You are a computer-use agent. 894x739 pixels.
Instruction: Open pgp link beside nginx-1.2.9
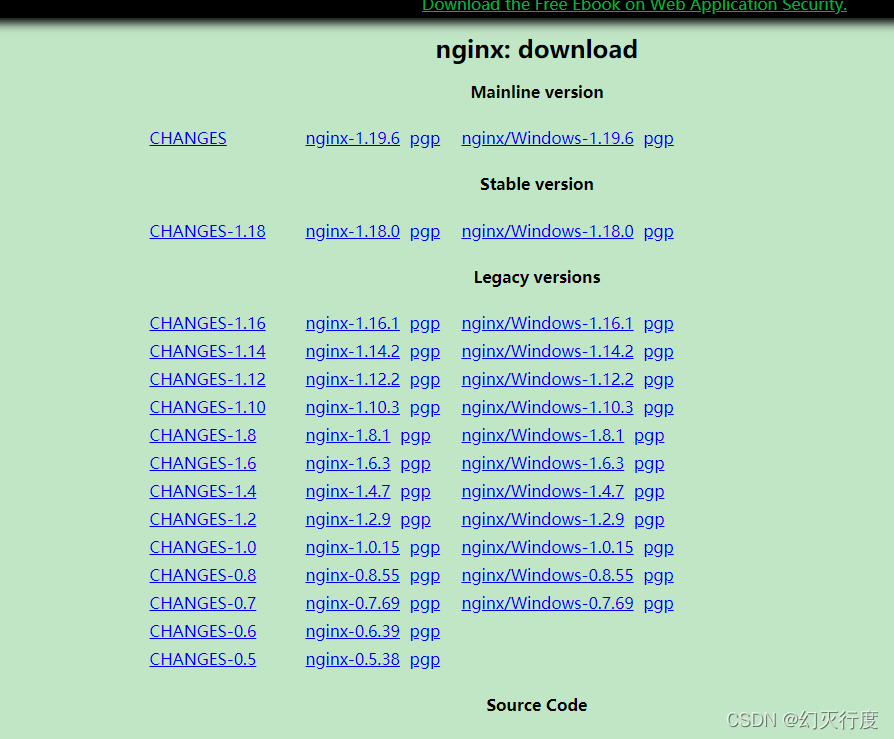click(415, 519)
